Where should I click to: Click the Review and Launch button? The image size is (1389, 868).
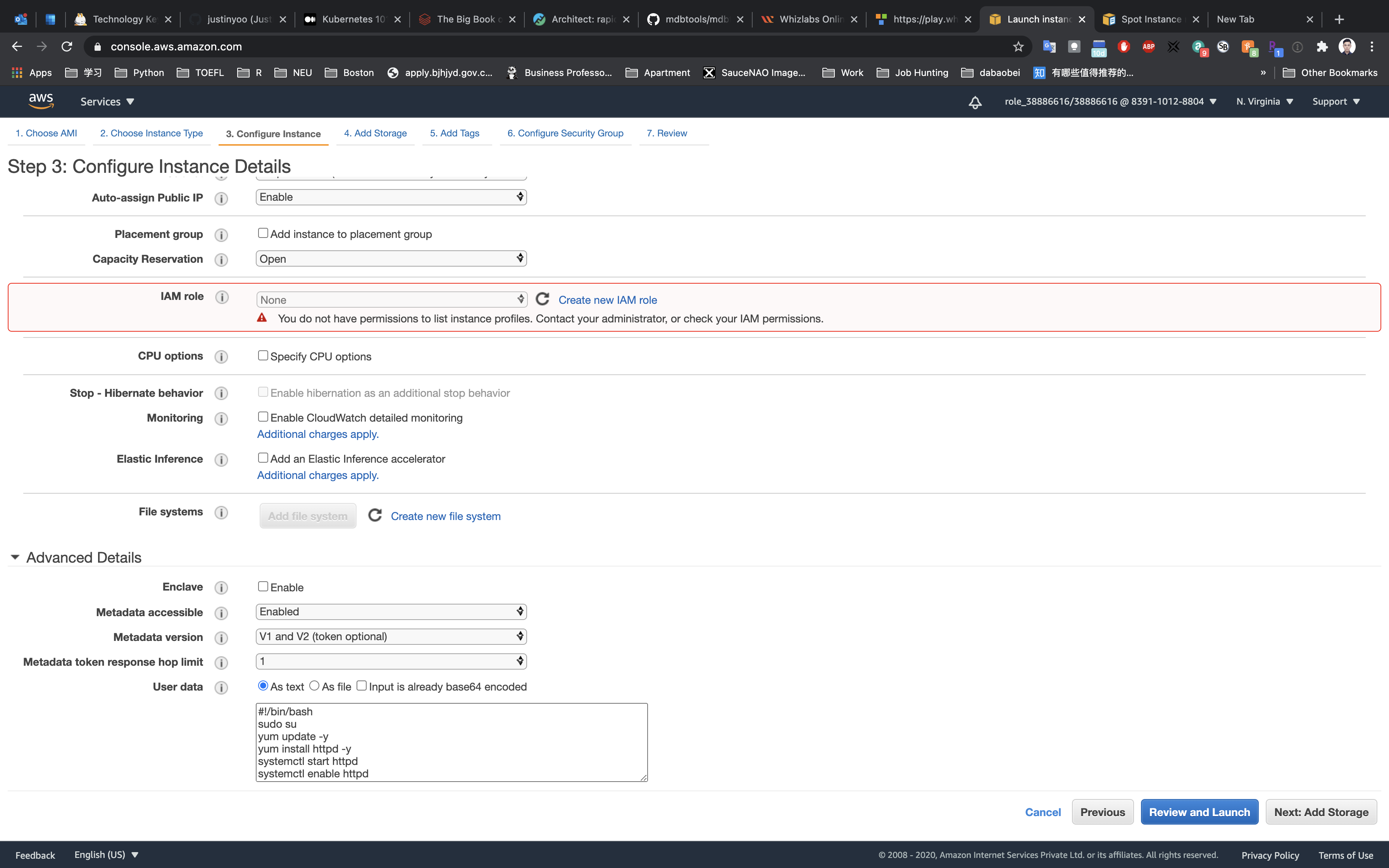[x=1199, y=812]
